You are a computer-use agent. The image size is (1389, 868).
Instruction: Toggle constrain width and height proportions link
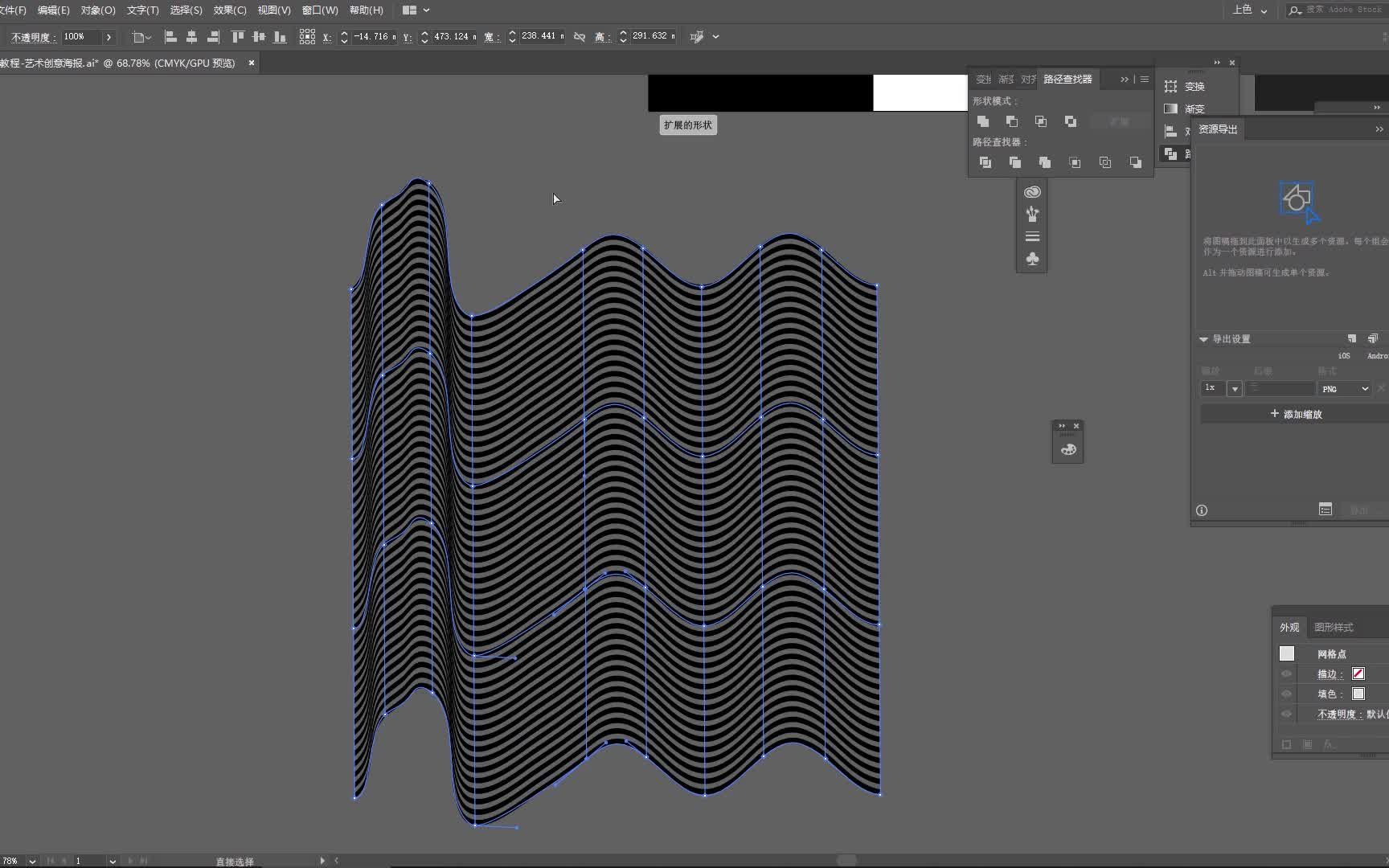point(580,37)
